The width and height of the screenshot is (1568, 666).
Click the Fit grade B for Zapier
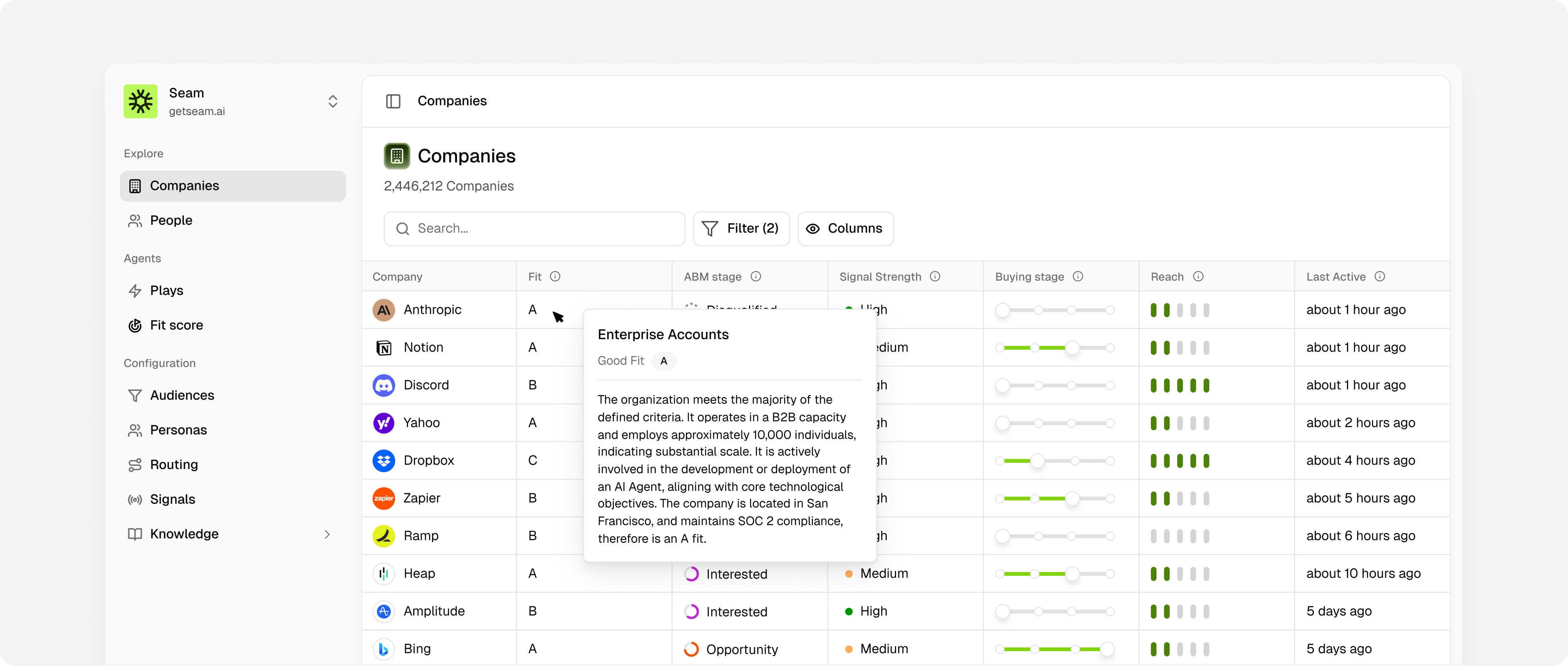(x=533, y=498)
